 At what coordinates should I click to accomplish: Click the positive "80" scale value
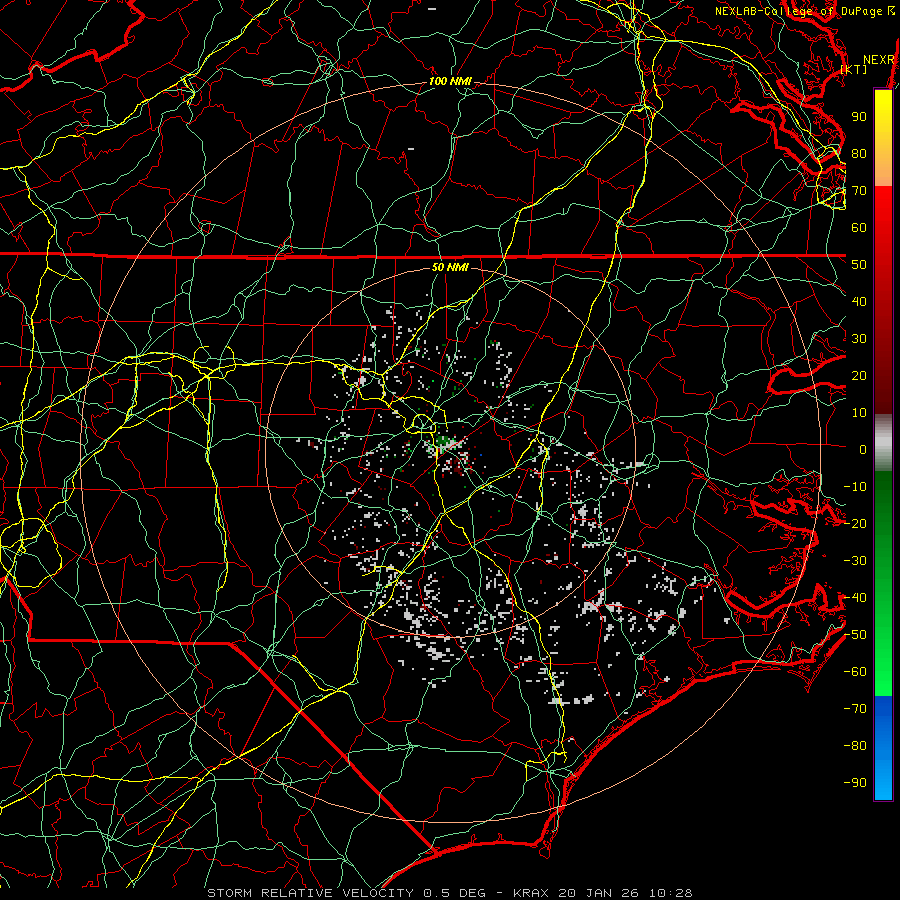(x=859, y=153)
